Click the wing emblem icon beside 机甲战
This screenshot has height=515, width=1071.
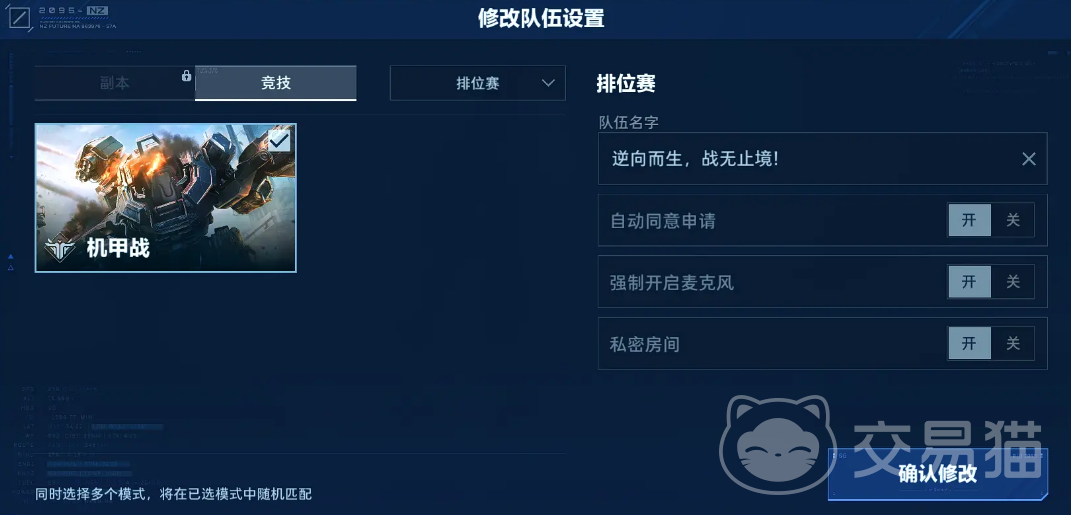(x=60, y=249)
